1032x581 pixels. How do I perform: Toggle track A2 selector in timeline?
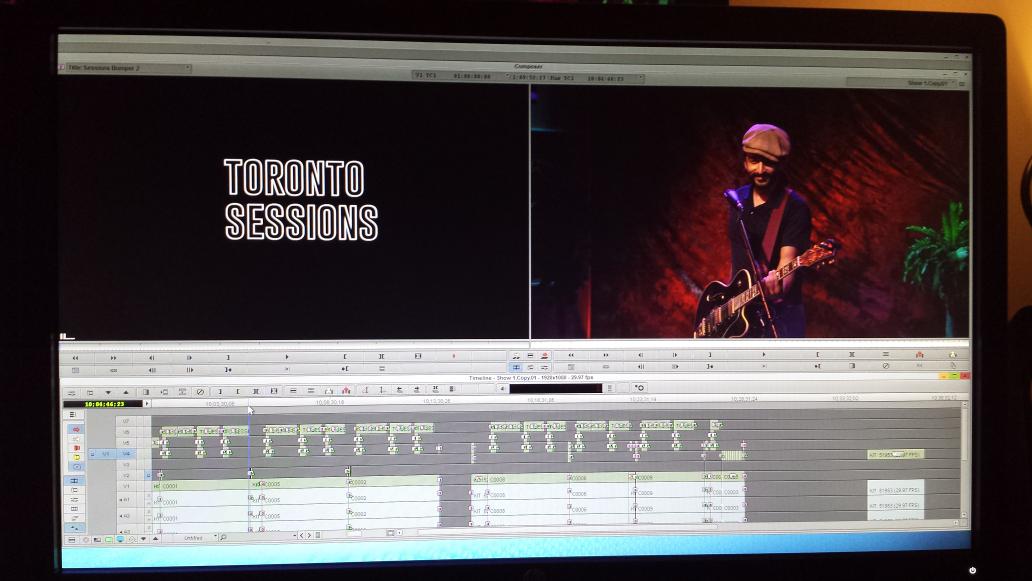pos(125,516)
